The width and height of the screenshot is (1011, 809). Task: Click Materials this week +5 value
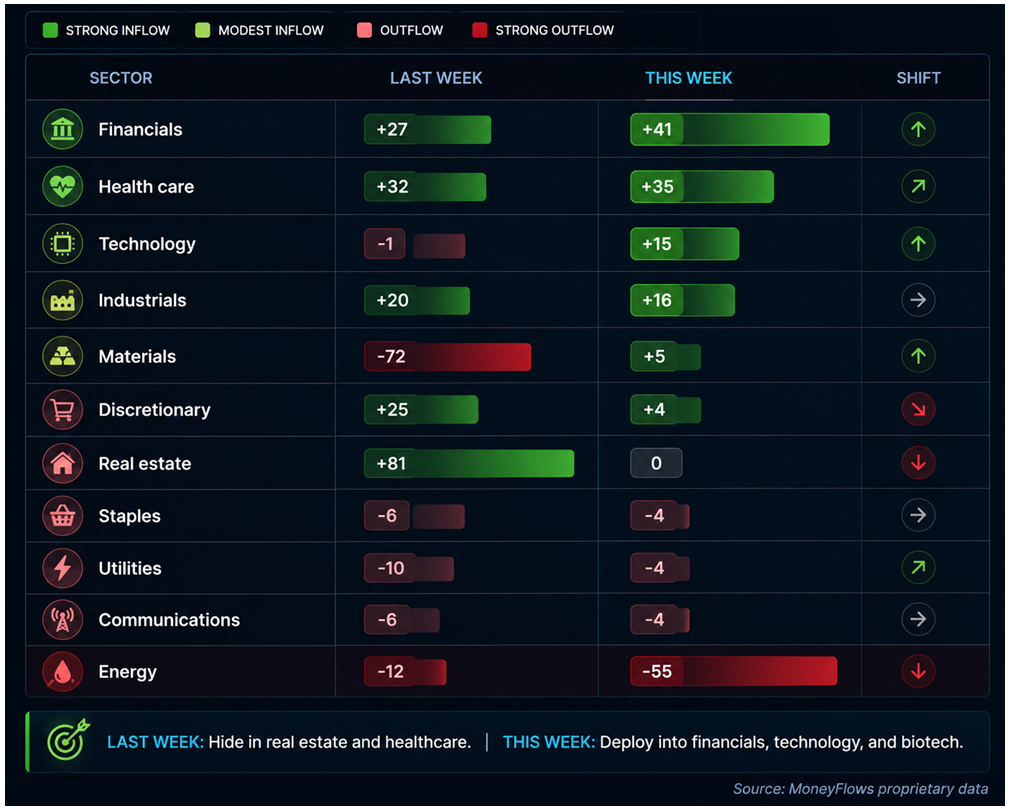654,356
